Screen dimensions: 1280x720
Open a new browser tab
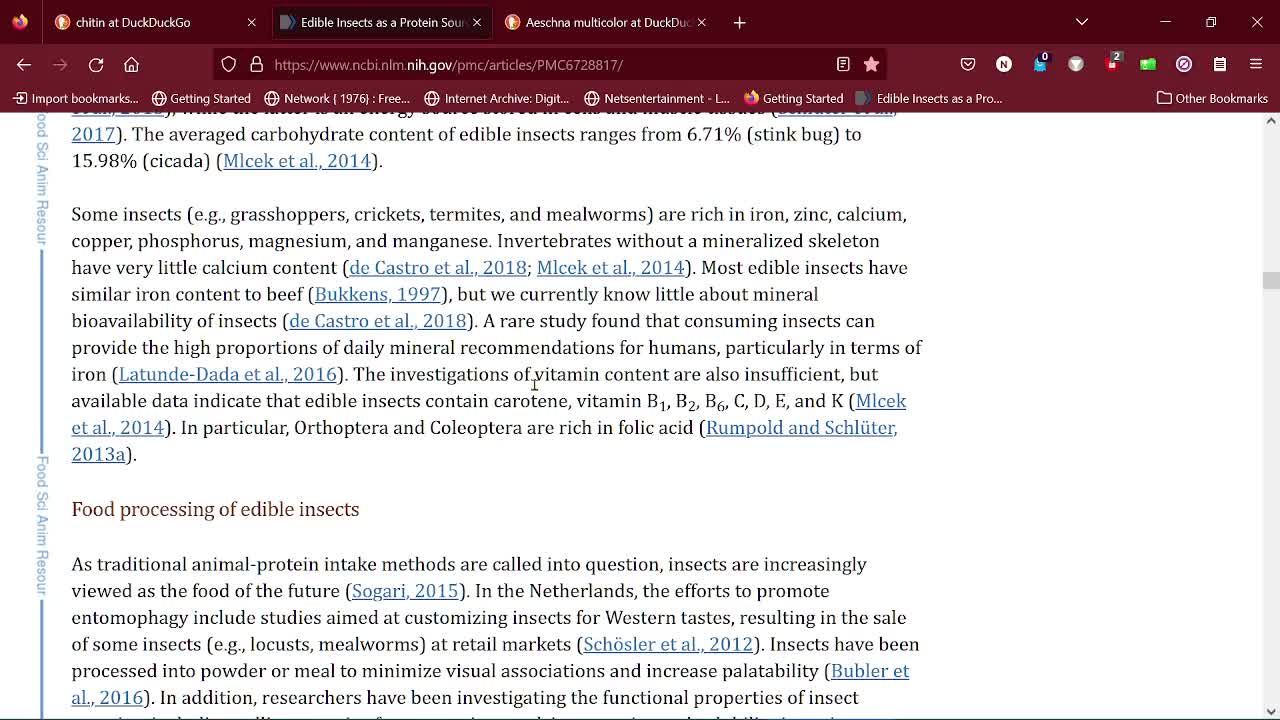[x=740, y=22]
